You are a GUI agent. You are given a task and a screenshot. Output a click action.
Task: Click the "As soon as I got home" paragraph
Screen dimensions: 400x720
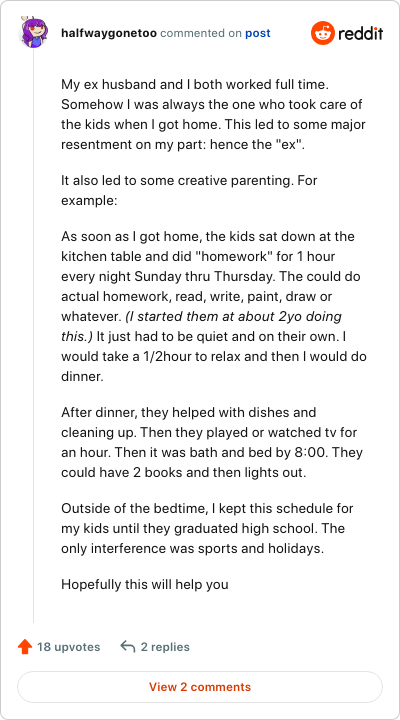coord(214,306)
